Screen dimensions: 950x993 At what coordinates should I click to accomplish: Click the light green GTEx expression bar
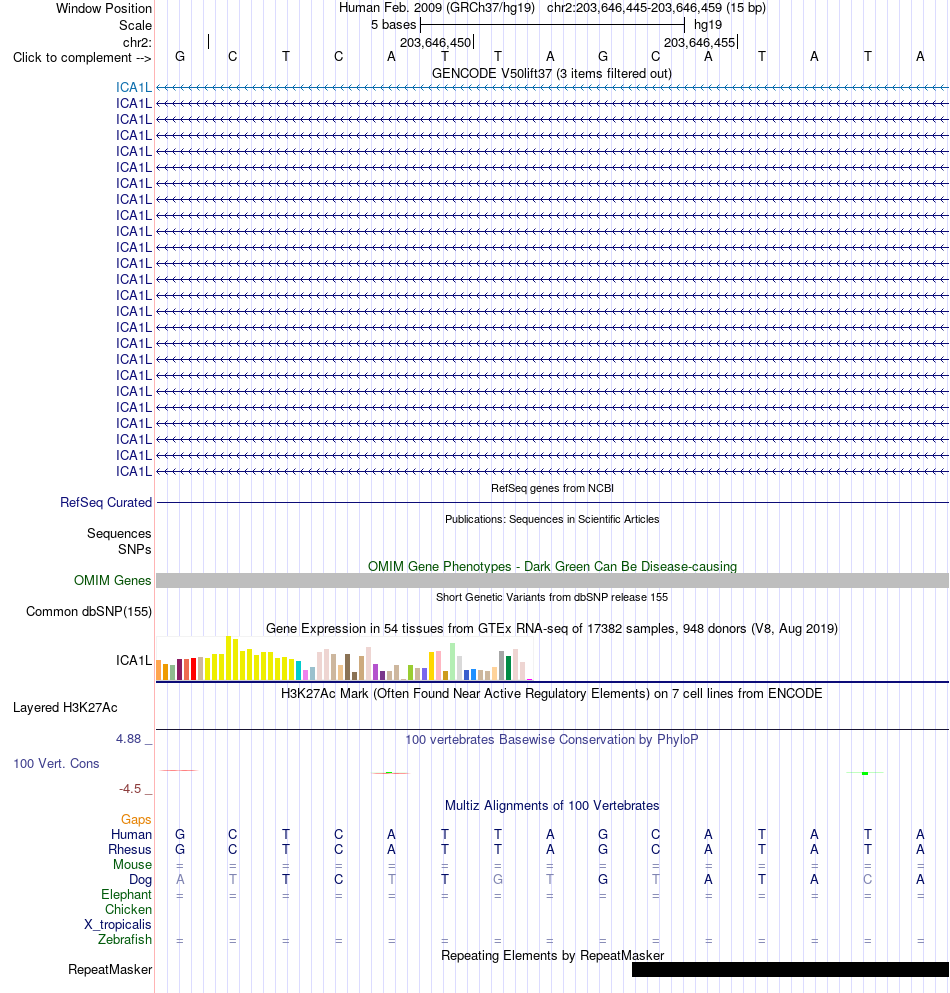pyautogui.click(x=452, y=661)
